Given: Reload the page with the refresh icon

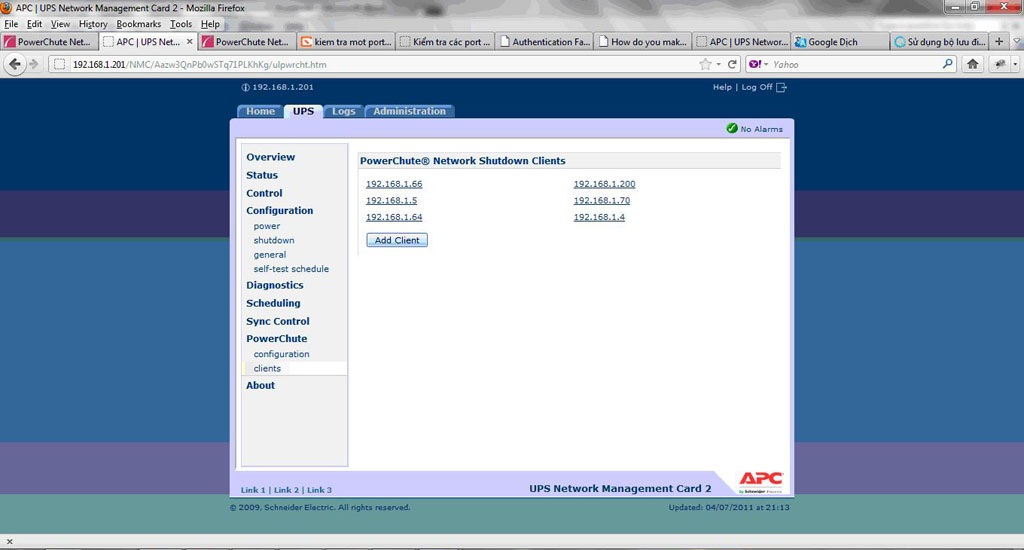Looking at the screenshot, I should [733, 64].
